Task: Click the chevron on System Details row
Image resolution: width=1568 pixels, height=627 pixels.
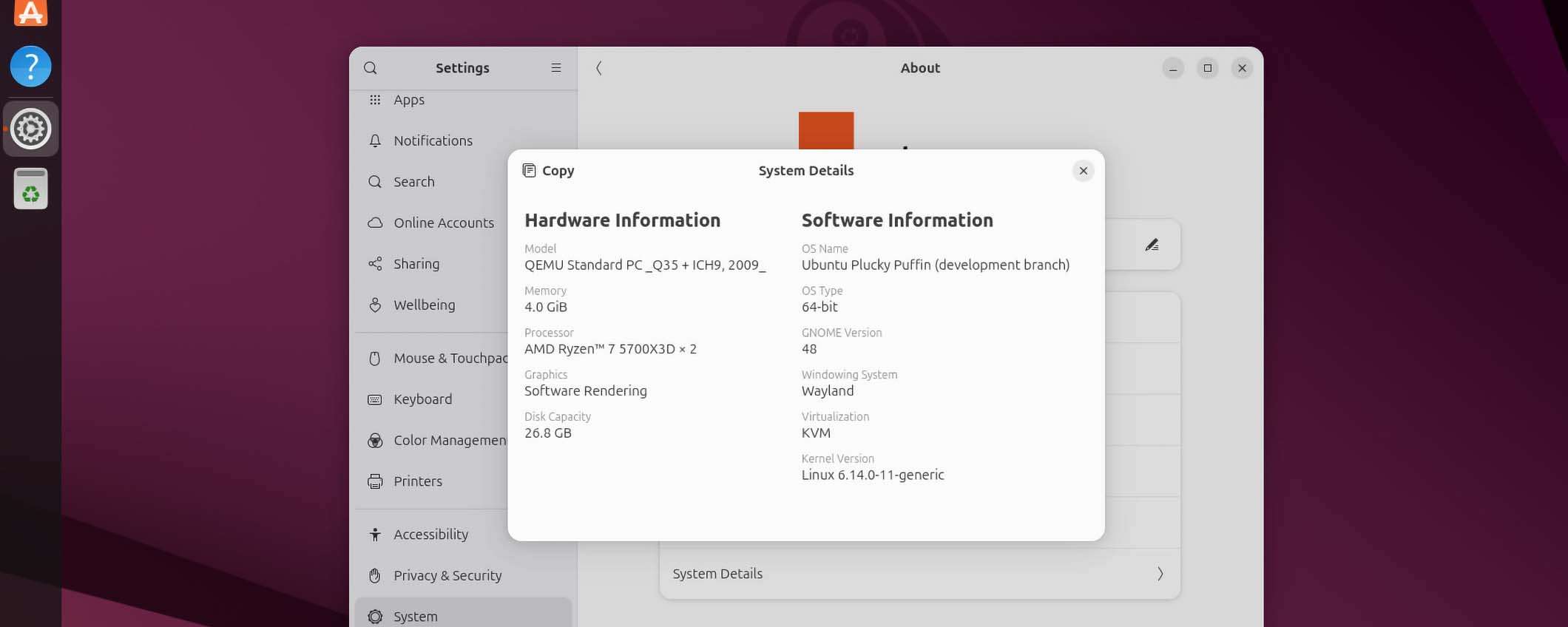Action: pos(1160,574)
